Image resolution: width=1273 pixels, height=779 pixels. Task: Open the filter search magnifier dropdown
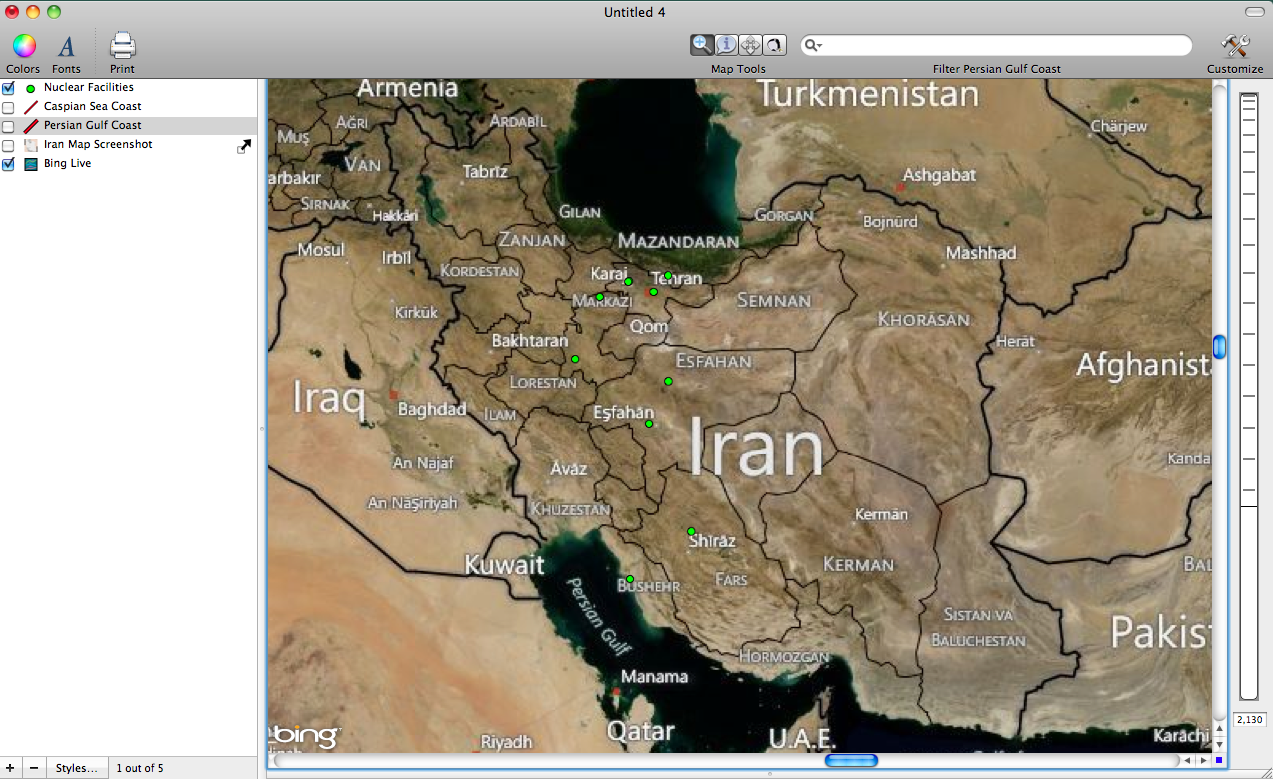814,46
